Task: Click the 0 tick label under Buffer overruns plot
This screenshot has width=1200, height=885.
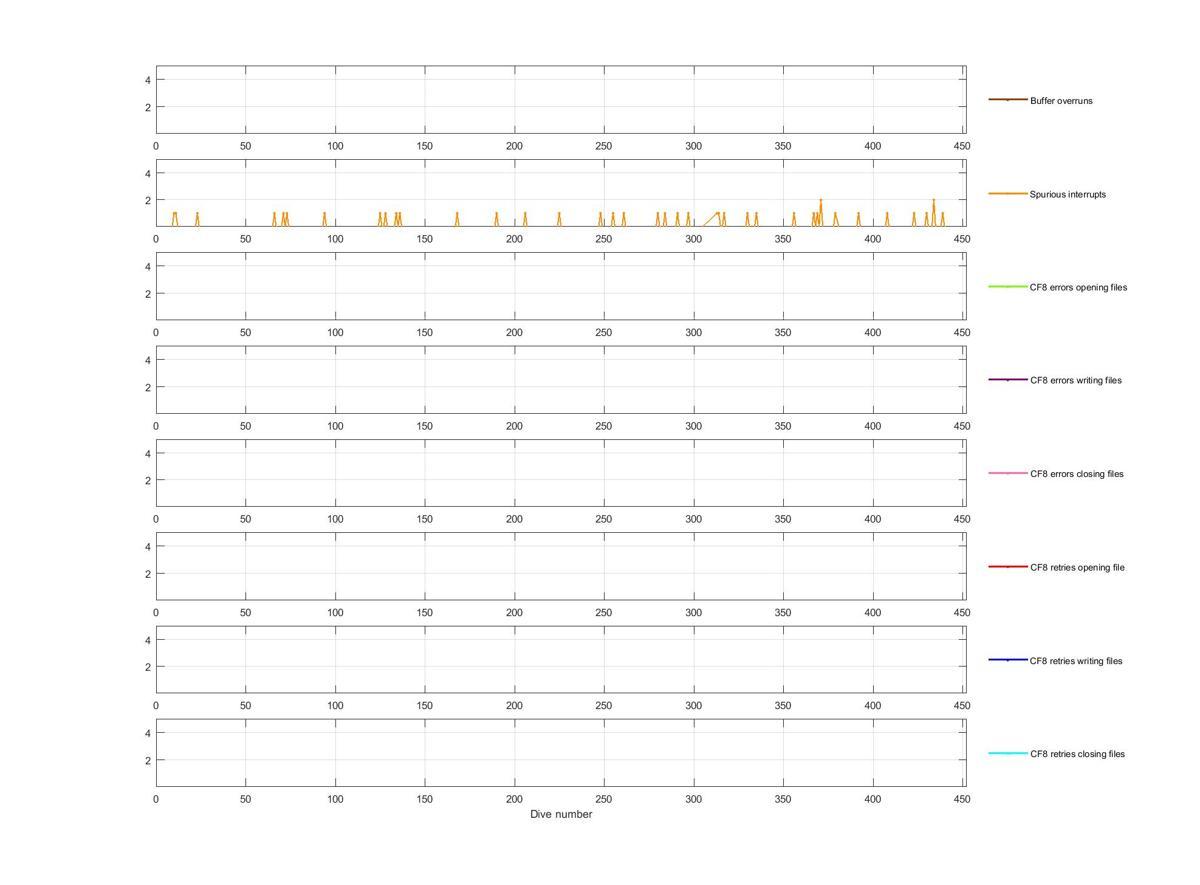Action: pyautogui.click(x=156, y=146)
